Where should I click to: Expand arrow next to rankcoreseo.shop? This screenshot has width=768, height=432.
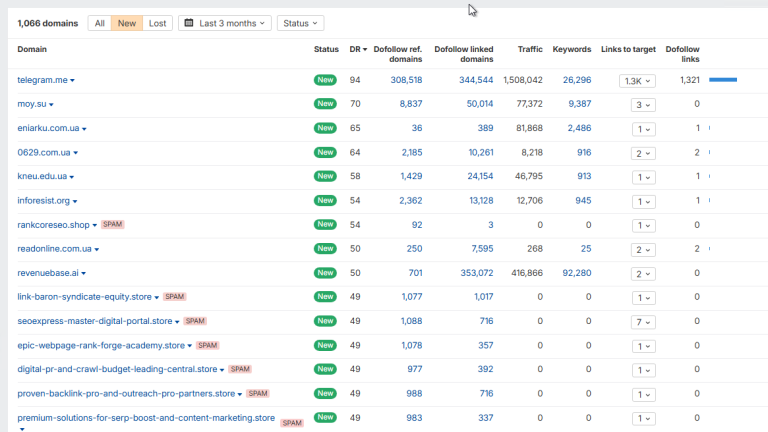pyautogui.click(x=95, y=225)
